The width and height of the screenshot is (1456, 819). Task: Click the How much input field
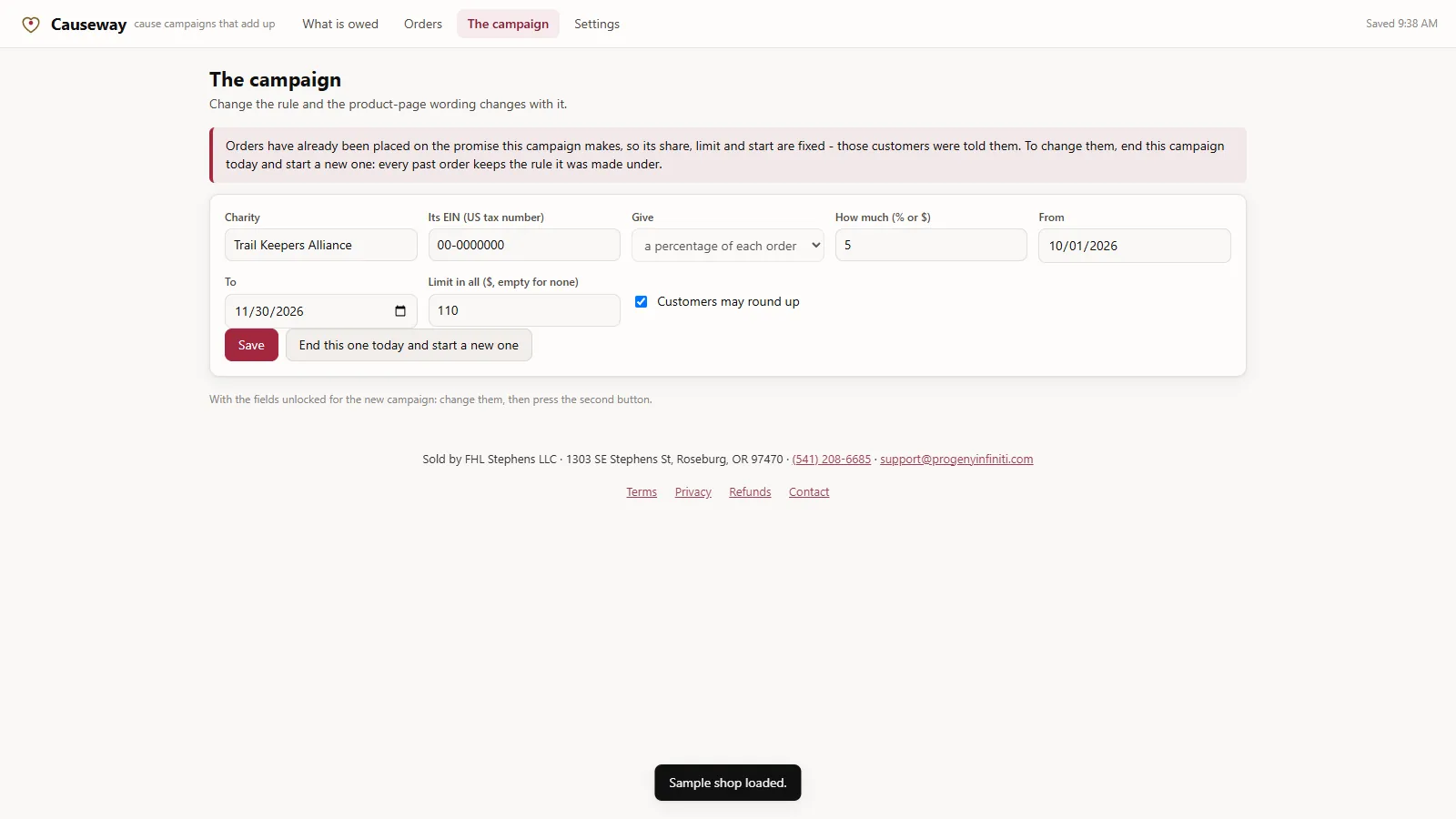[x=931, y=245]
